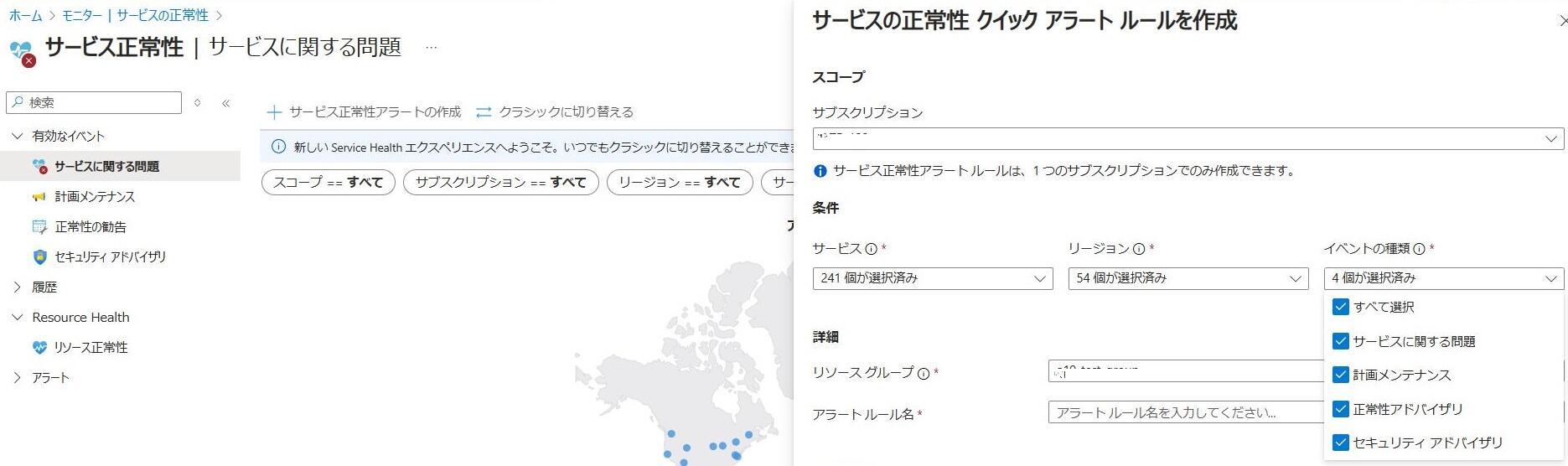Uncheck サービスに関する問題 event type
1568x466 pixels.
(x=1340, y=341)
